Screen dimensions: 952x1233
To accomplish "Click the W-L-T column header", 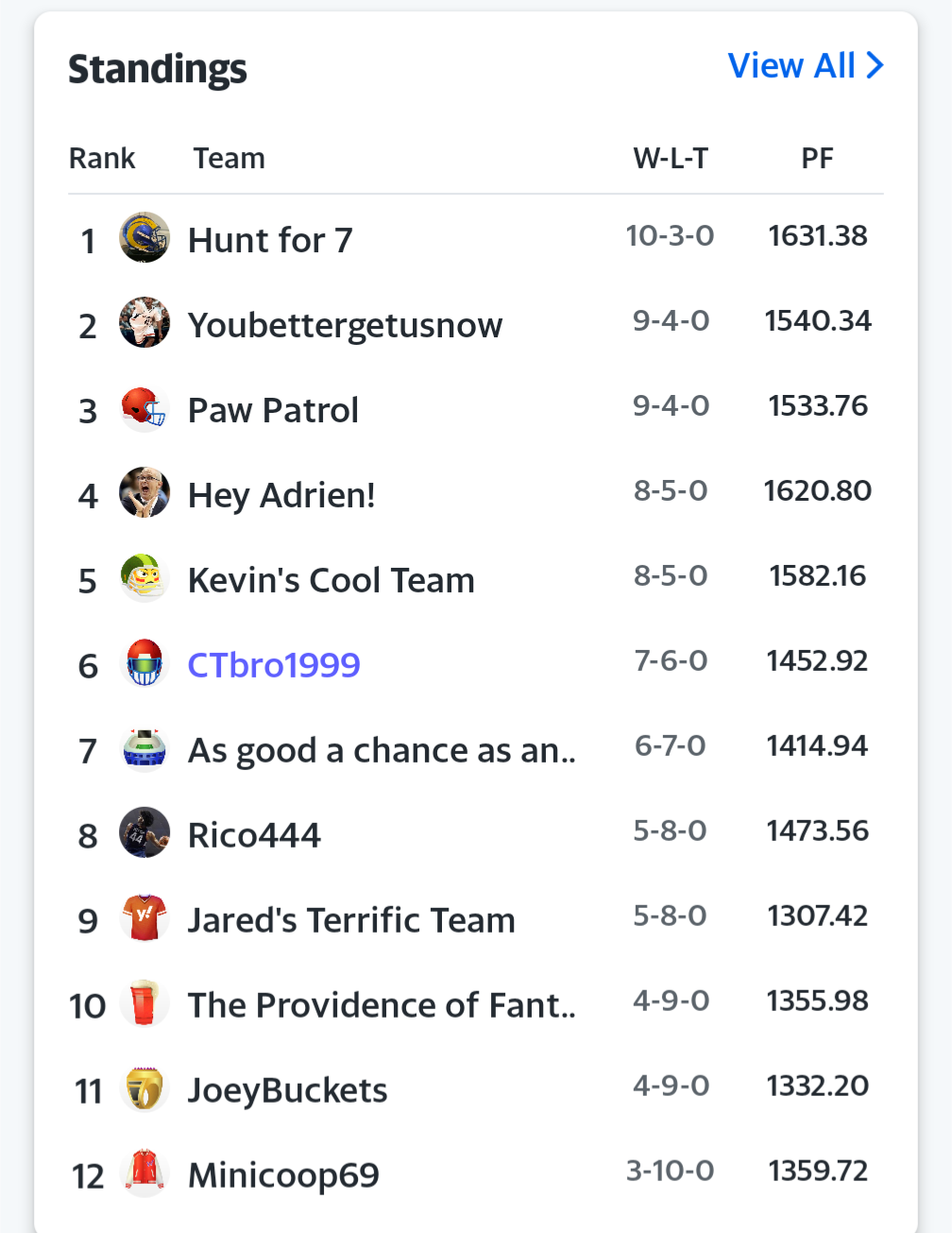I will tap(671, 159).
